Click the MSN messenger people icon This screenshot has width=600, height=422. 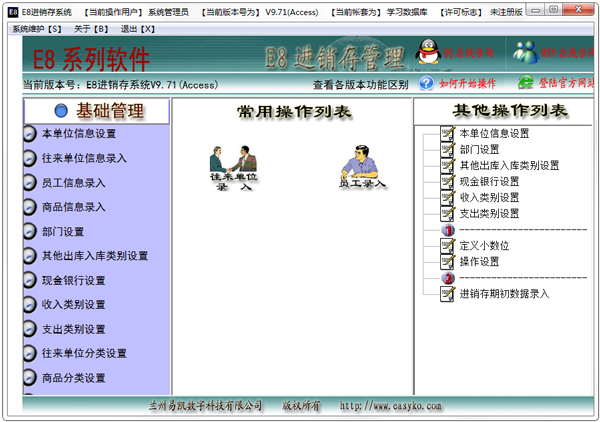pos(526,52)
